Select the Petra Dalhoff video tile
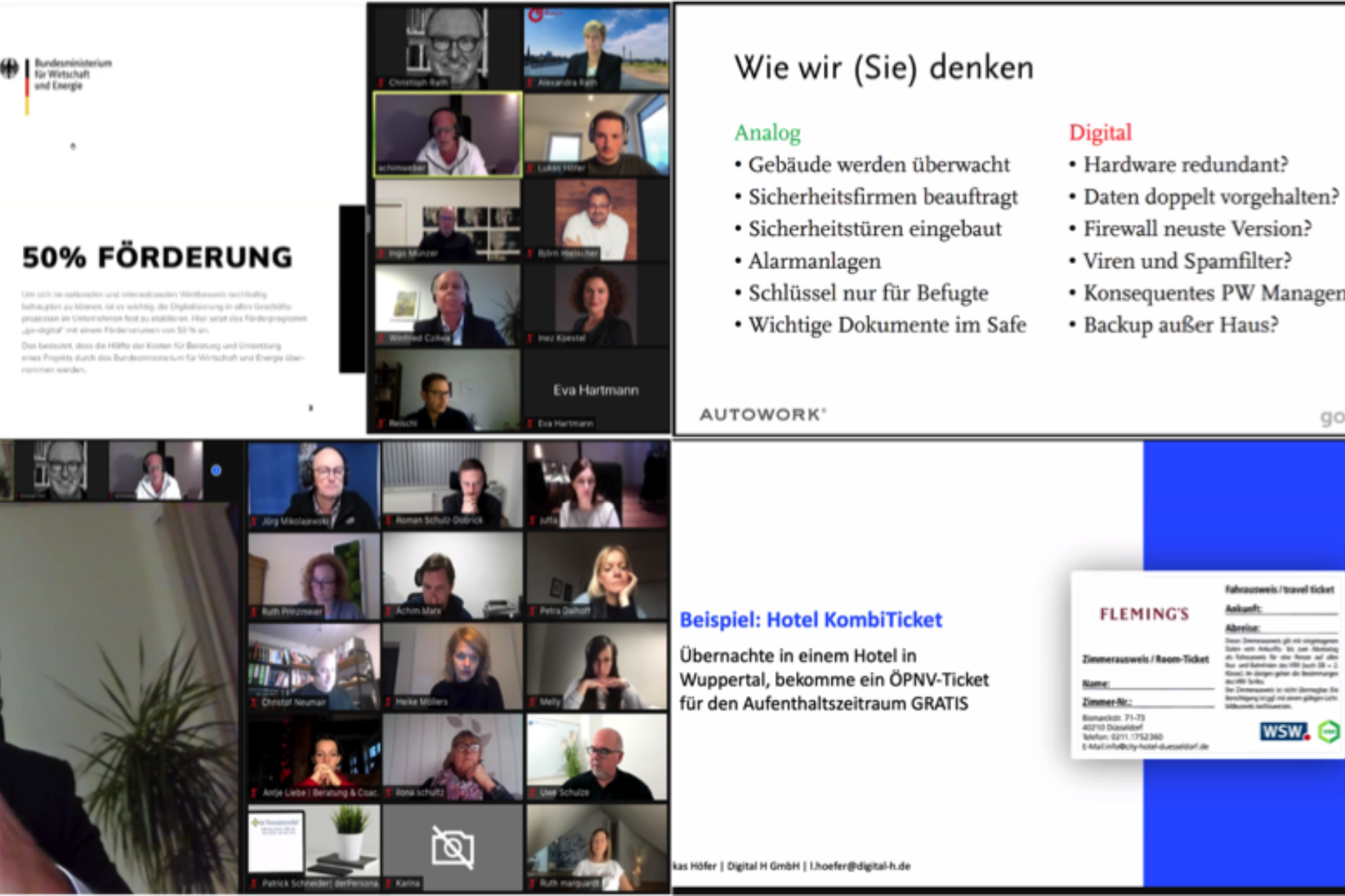The height and width of the screenshot is (896, 1345). pos(596,576)
